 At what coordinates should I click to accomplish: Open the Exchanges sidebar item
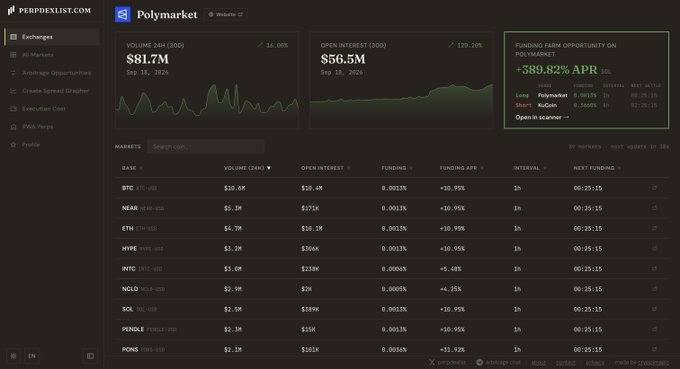pyautogui.click(x=52, y=37)
